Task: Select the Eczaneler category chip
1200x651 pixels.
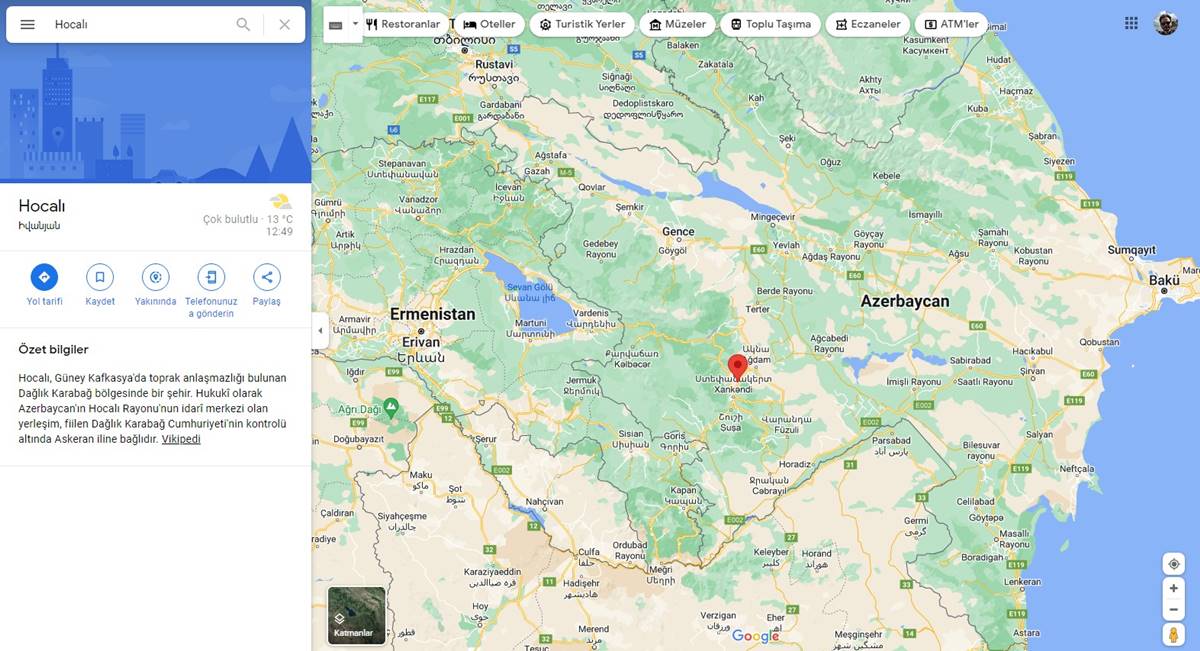Action: [866, 24]
